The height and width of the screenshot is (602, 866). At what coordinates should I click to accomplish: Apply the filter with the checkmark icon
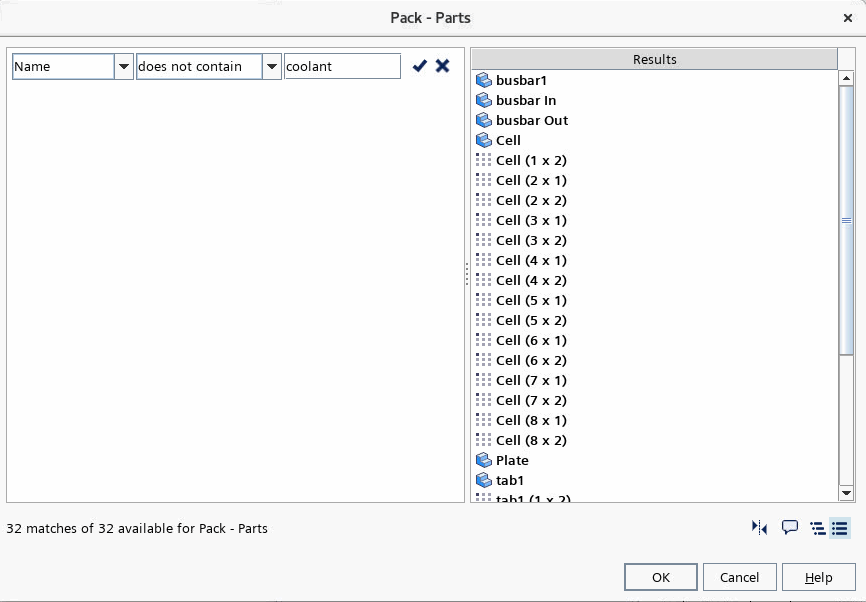tap(420, 66)
